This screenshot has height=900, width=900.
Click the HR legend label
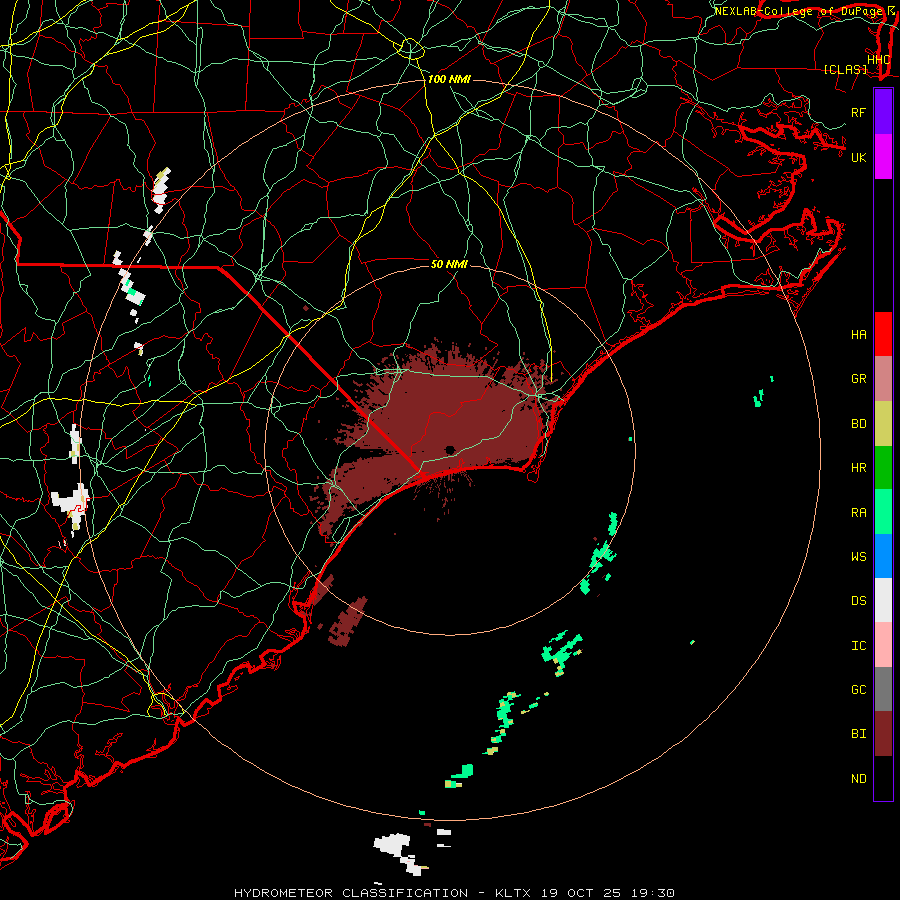click(858, 468)
